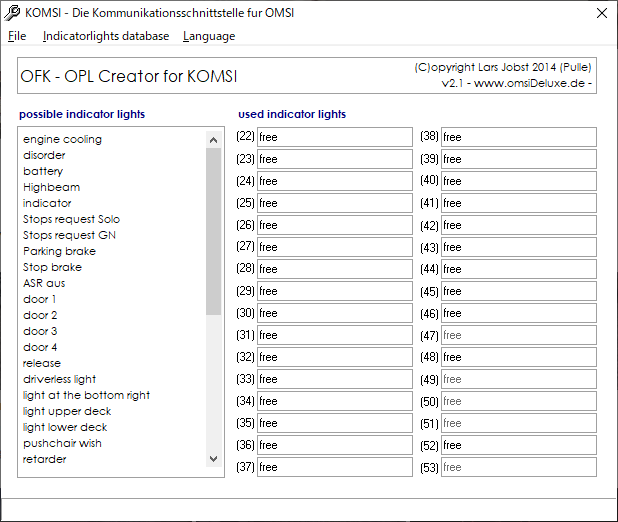Select 'light lower deck' entry
This screenshot has width=618, height=522.
tap(65, 427)
